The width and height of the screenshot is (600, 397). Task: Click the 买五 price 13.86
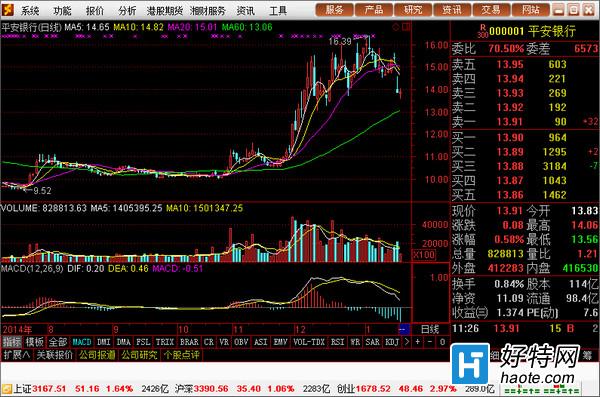(x=509, y=195)
